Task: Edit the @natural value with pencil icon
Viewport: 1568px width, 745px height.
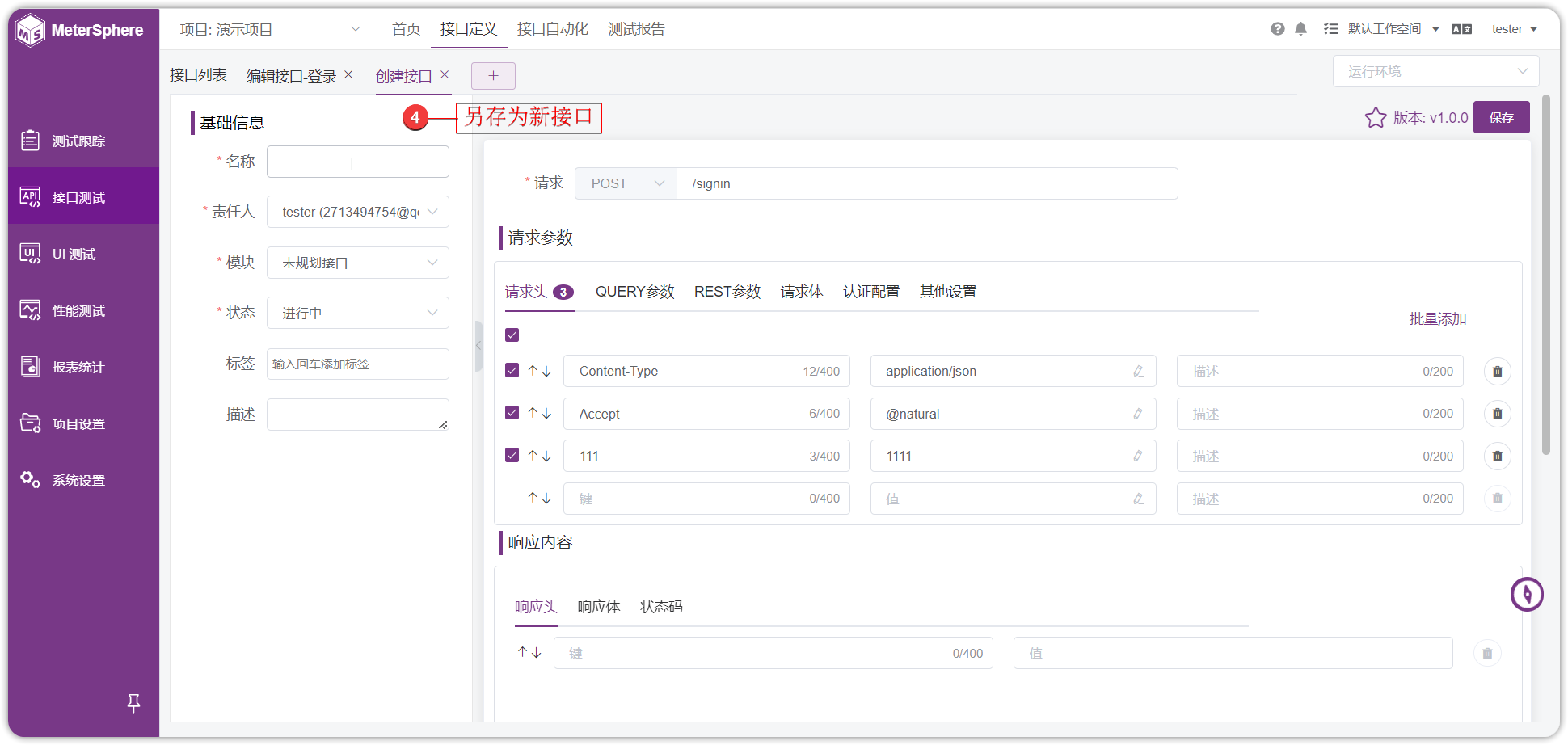Action: tap(1138, 414)
